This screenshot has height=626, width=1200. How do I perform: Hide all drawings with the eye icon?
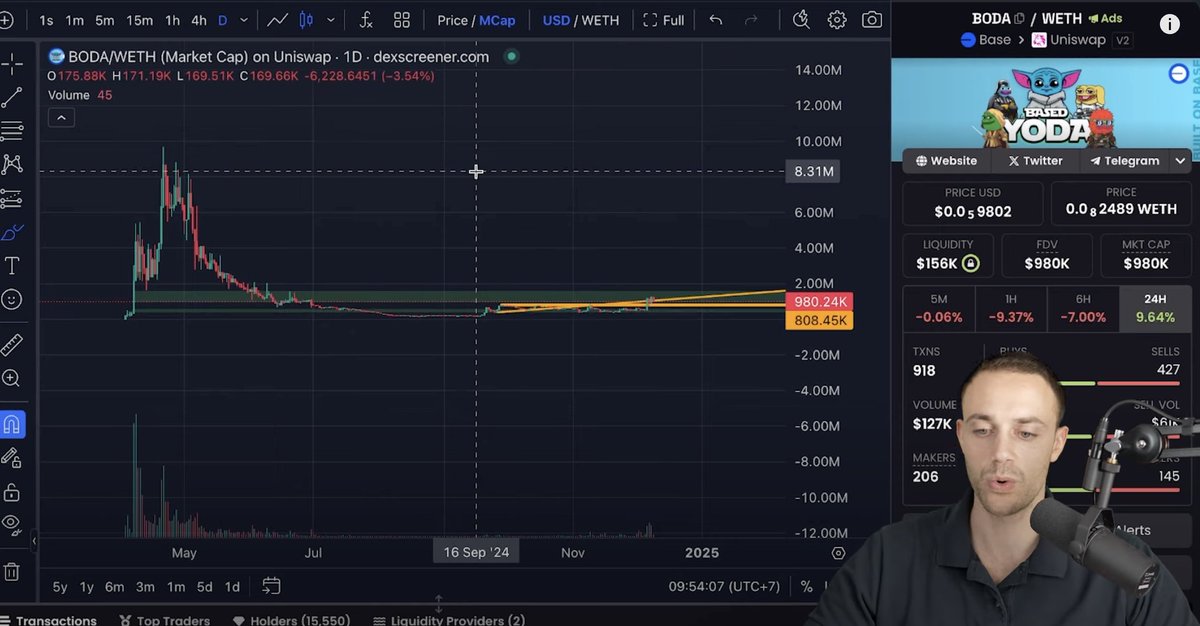pyautogui.click(x=12, y=524)
